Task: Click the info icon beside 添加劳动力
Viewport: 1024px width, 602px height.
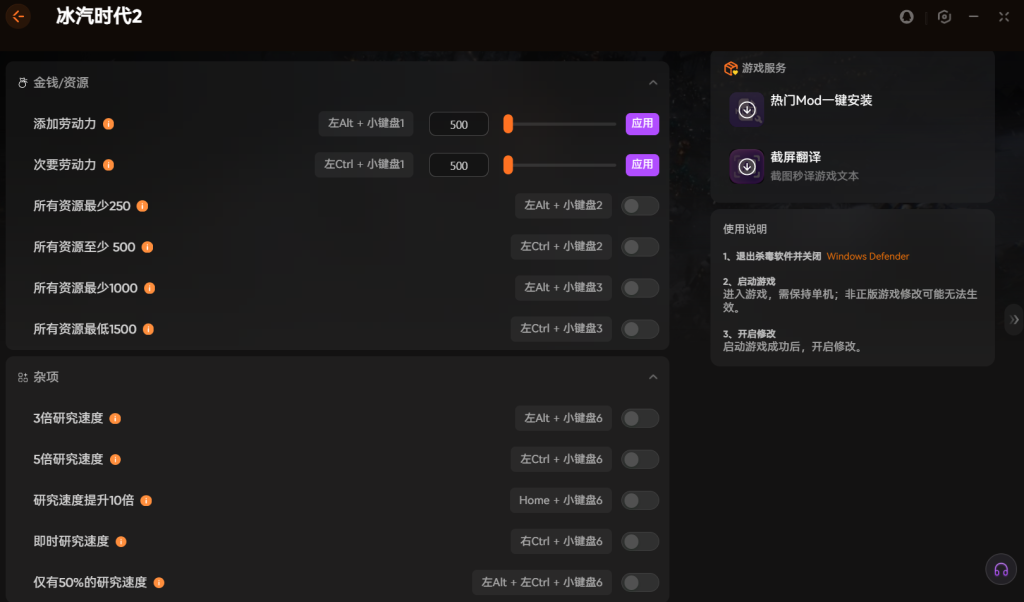Action: coord(109,124)
